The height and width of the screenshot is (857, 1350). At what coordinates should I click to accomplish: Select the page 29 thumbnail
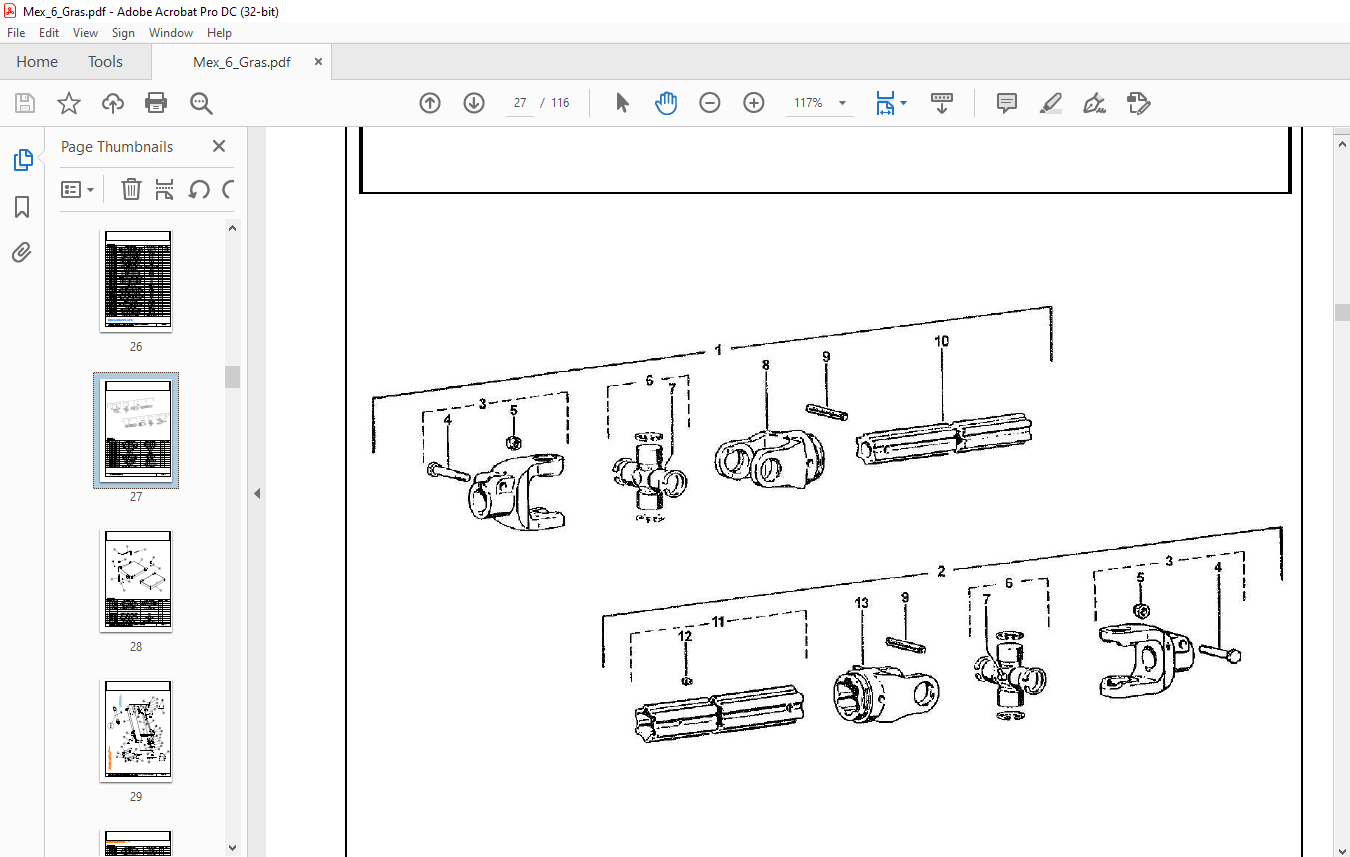[x=136, y=731]
